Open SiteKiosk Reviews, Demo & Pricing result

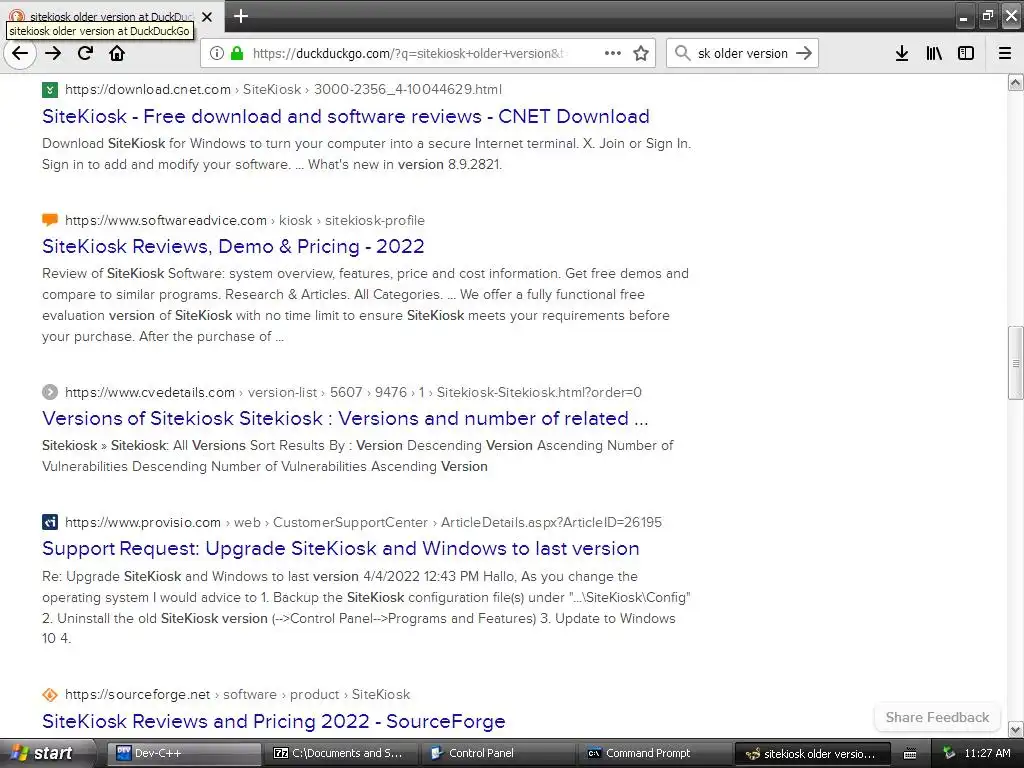coord(233,246)
